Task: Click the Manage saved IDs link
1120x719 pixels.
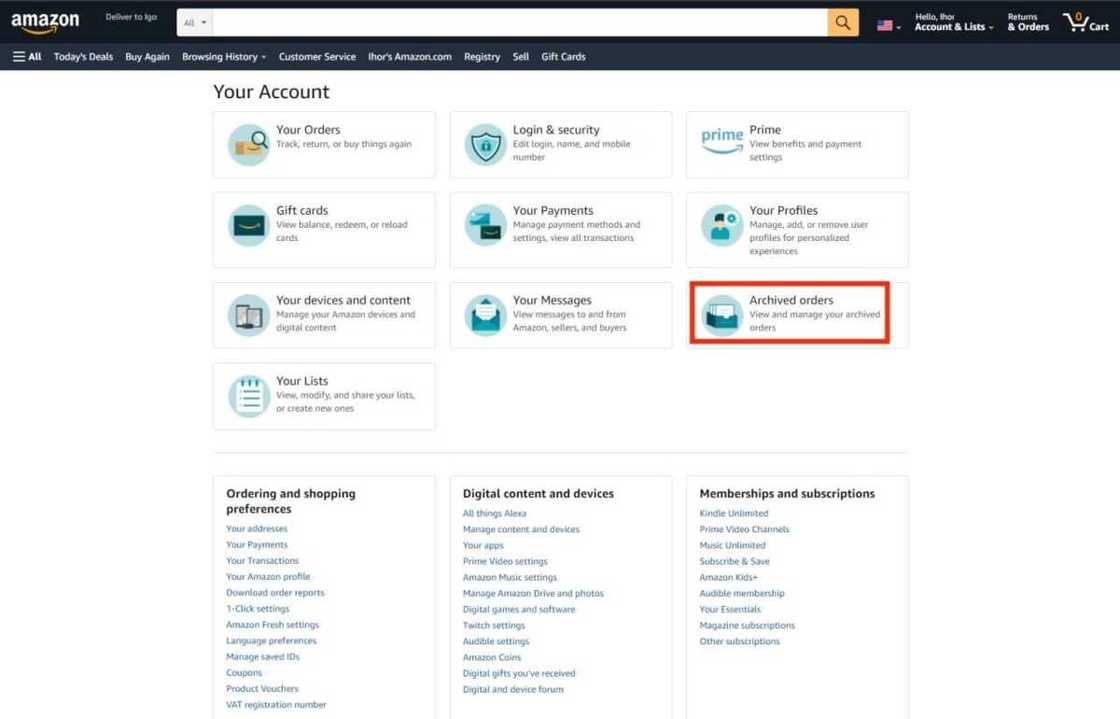Action: 263,657
